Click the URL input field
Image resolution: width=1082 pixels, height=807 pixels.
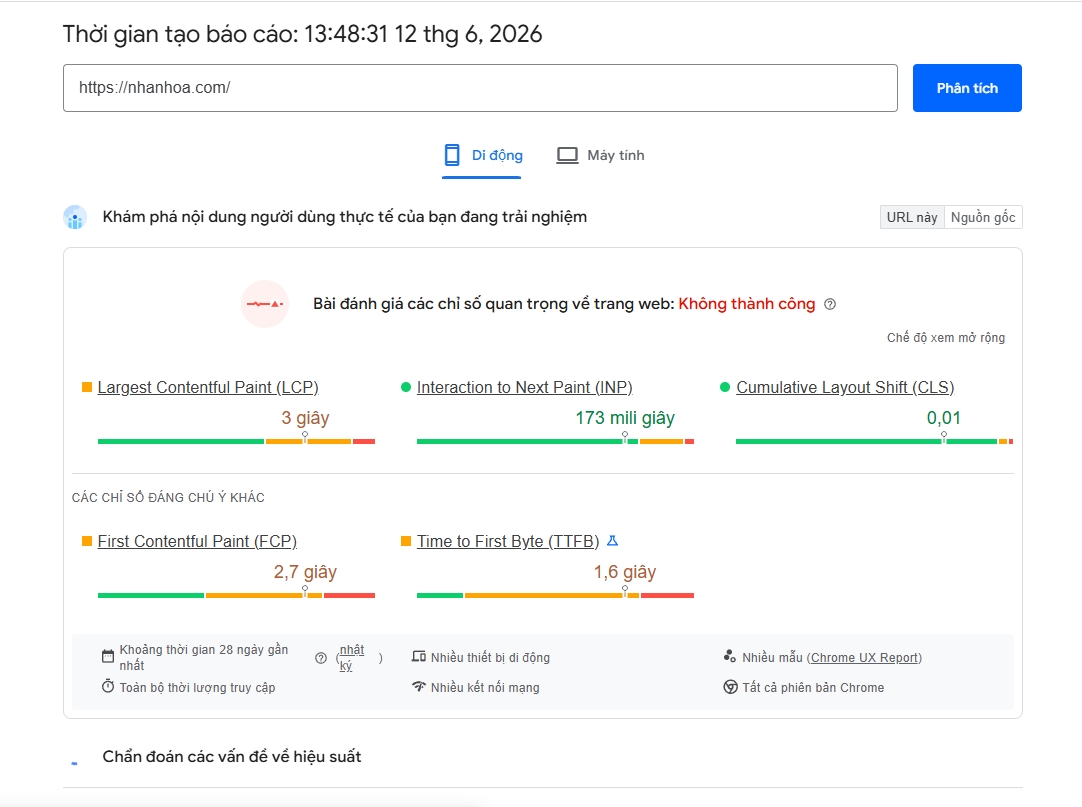click(x=480, y=88)
